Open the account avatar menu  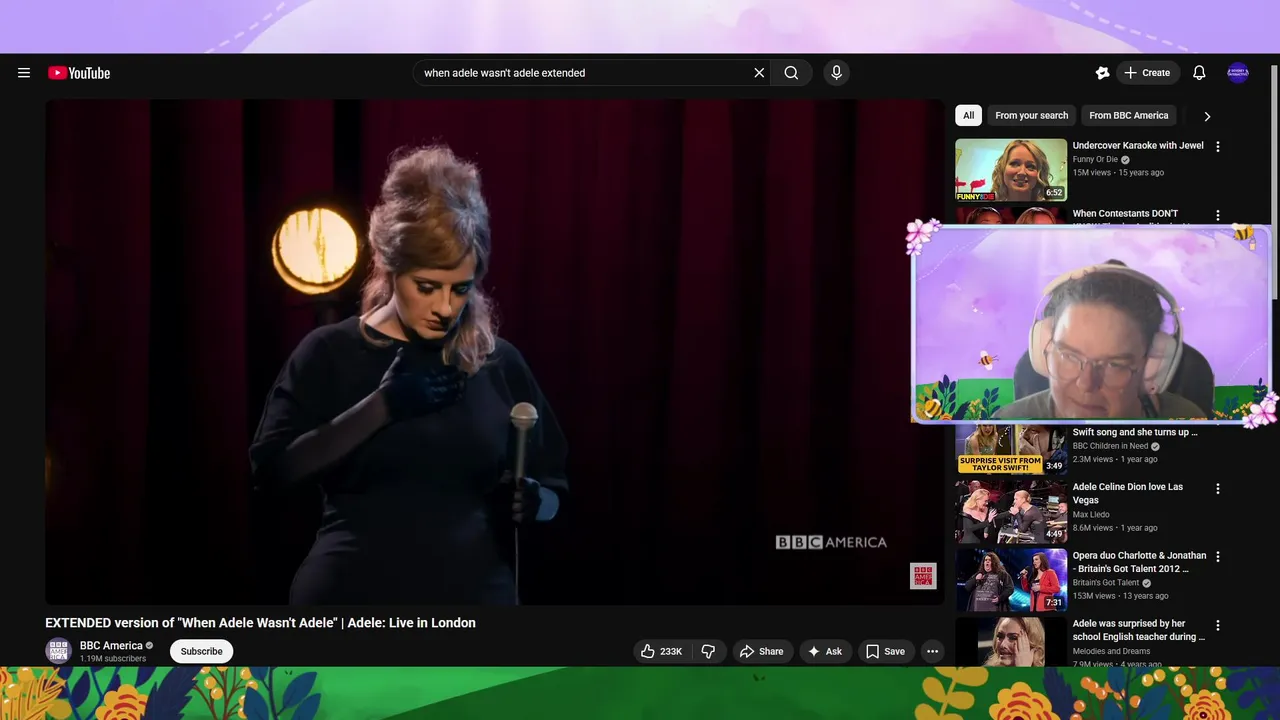1238,73
